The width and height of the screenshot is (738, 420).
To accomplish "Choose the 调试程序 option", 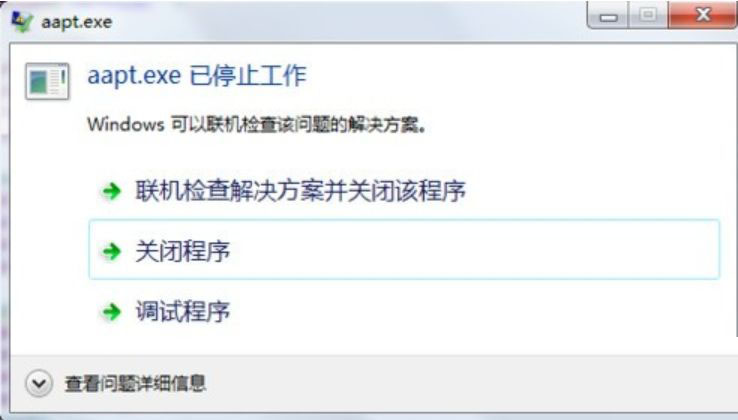I will click(183, 312).
